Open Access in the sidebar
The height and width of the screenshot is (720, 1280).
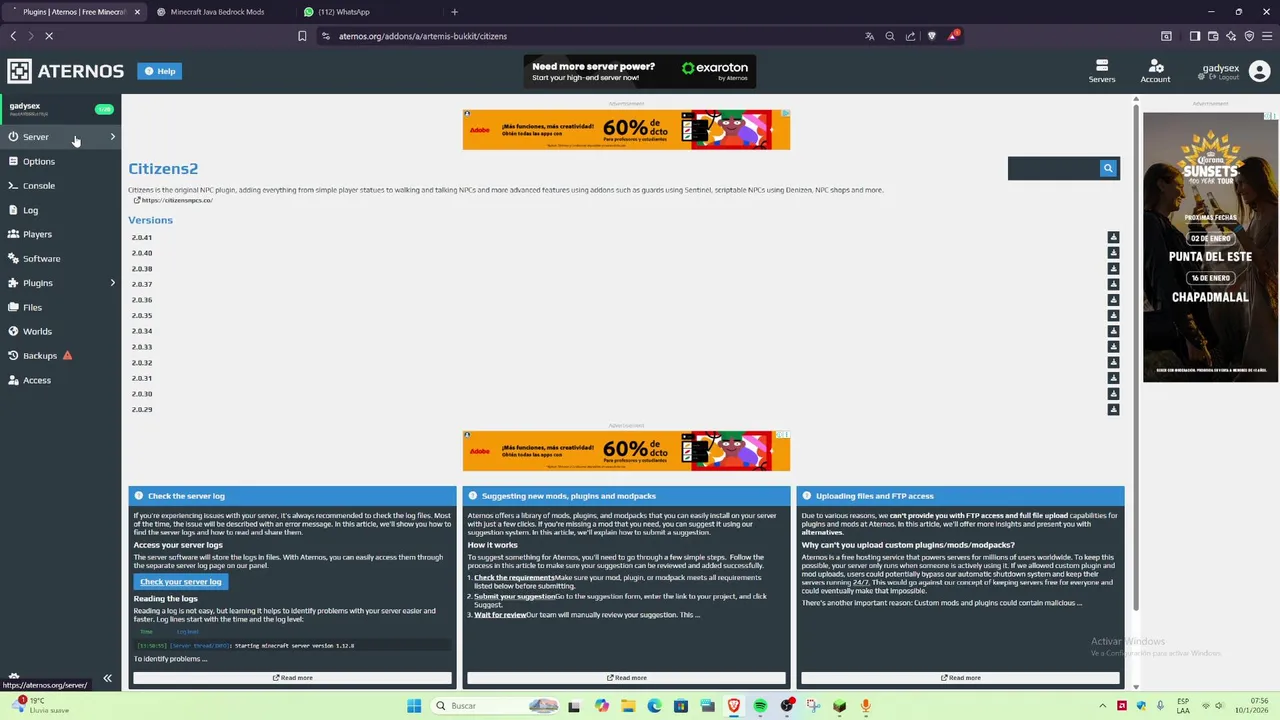pos(60,380)
